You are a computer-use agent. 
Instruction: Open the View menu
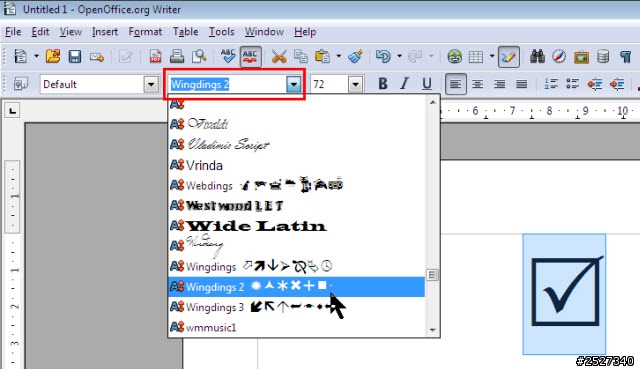[x=71, y=32]
